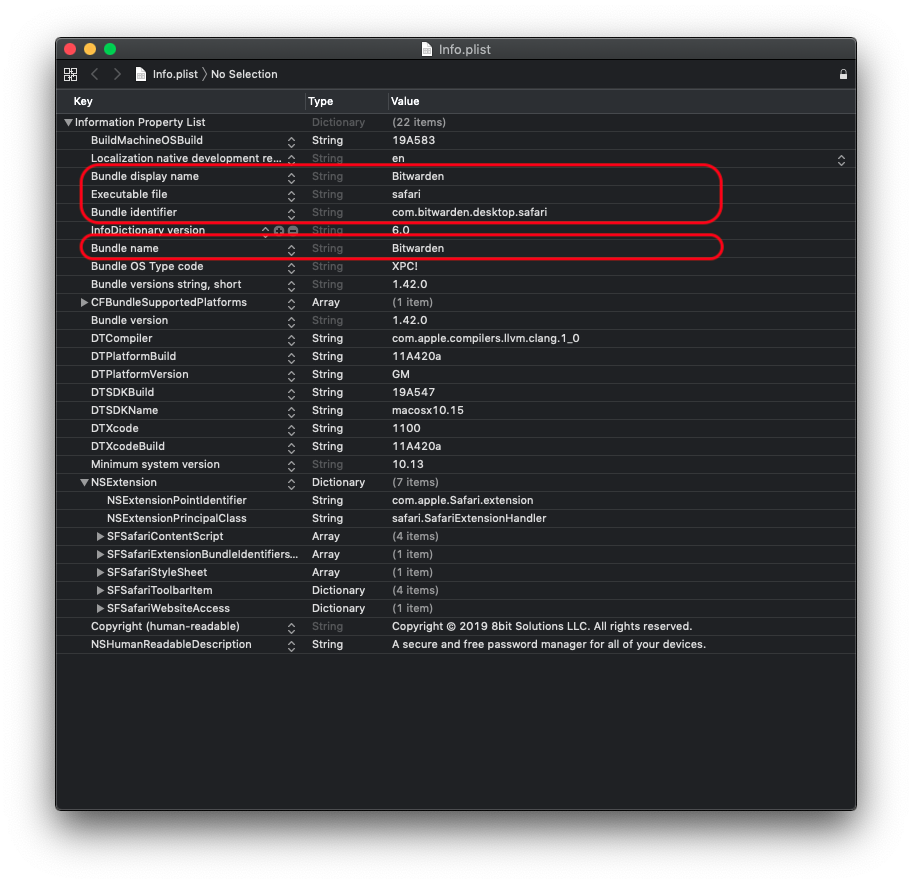Viewport: 912px width, 884px height.
Task: Select the value macosx10.15
Action: 428,411
